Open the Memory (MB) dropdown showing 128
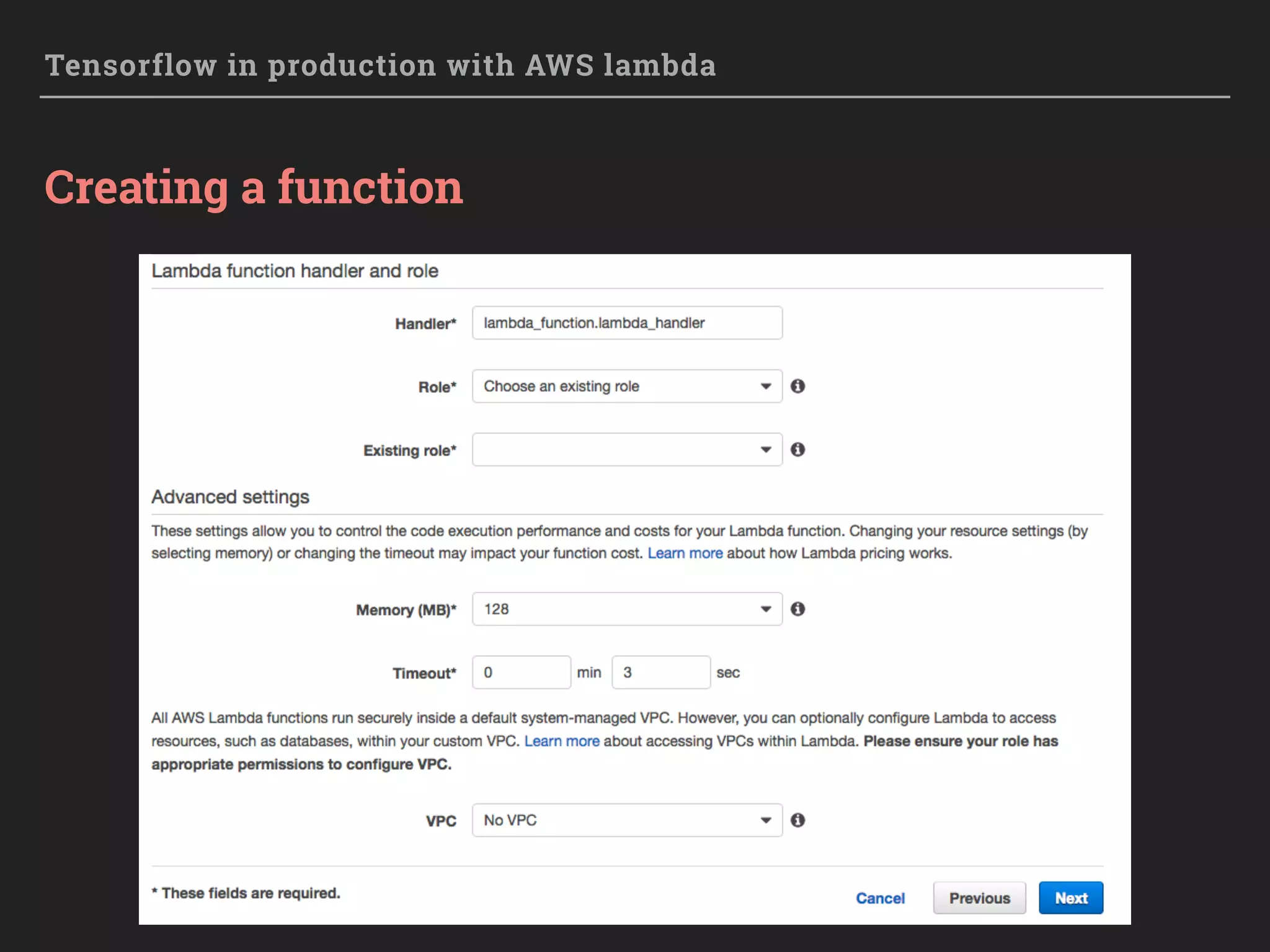This screenshot has height=952, width=1270. 627,609
